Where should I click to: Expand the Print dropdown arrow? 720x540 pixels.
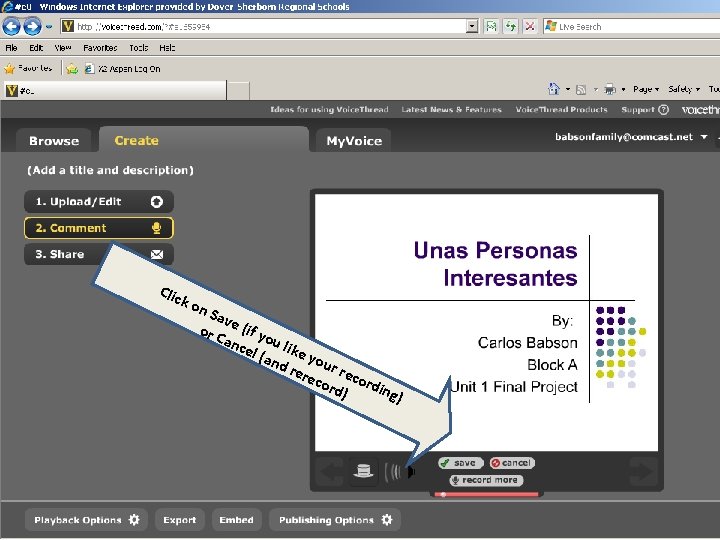click(623, 90)
